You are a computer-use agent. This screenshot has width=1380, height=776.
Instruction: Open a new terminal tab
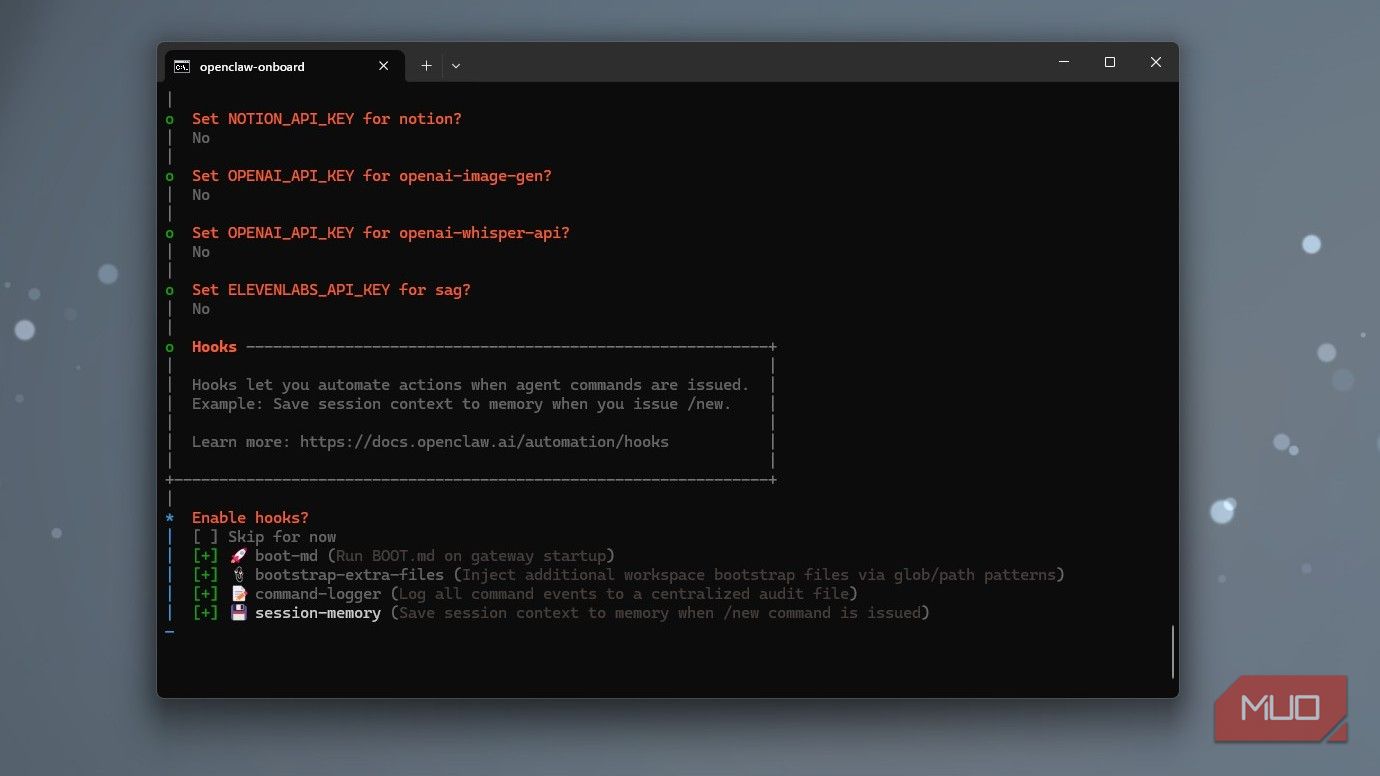coord(426,66)
